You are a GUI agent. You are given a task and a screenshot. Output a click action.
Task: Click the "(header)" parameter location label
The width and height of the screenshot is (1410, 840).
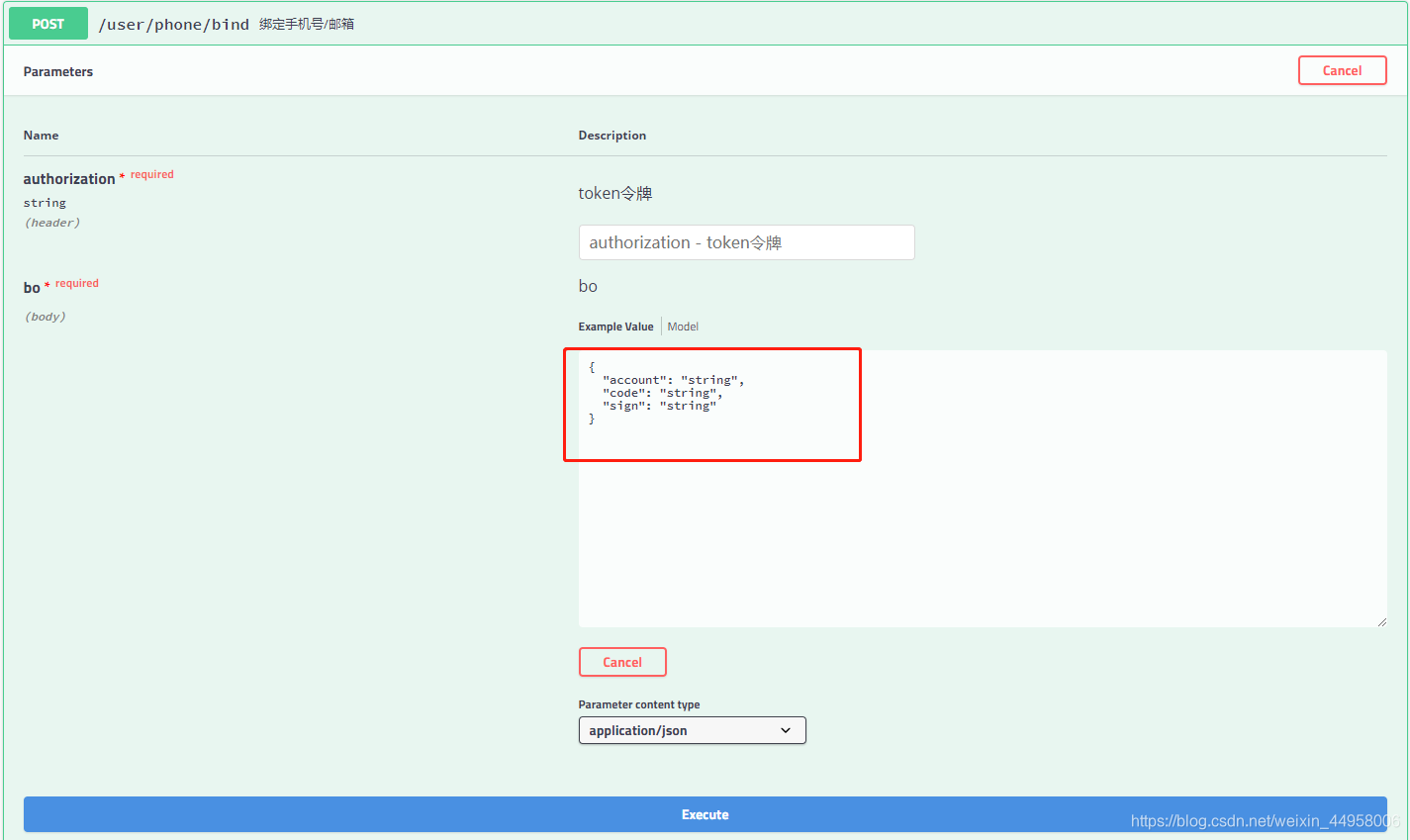pos(52,223)
